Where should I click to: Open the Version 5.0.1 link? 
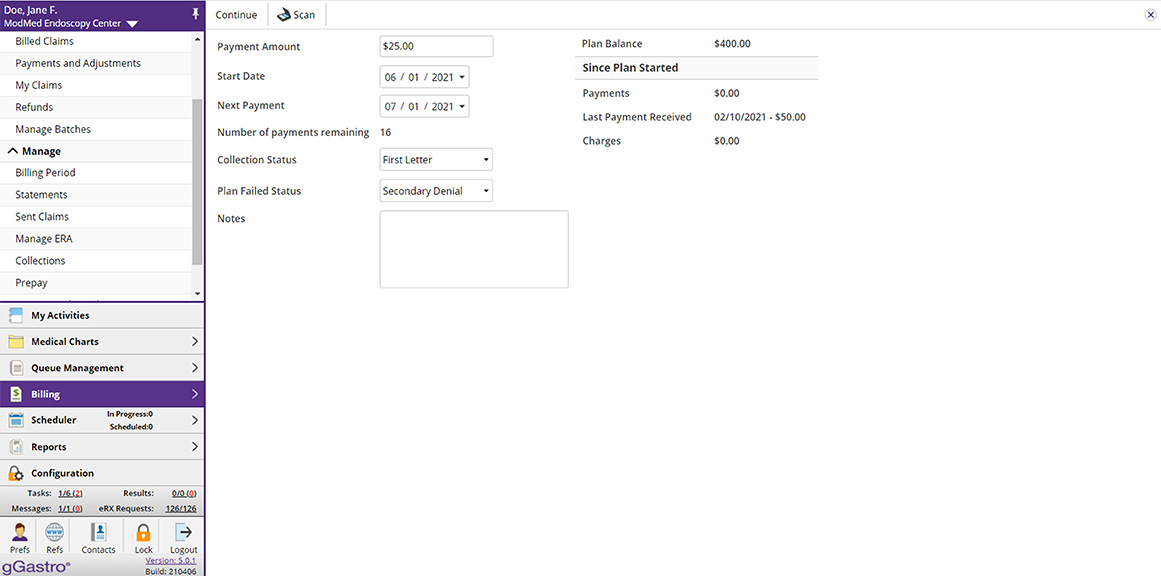170,559
